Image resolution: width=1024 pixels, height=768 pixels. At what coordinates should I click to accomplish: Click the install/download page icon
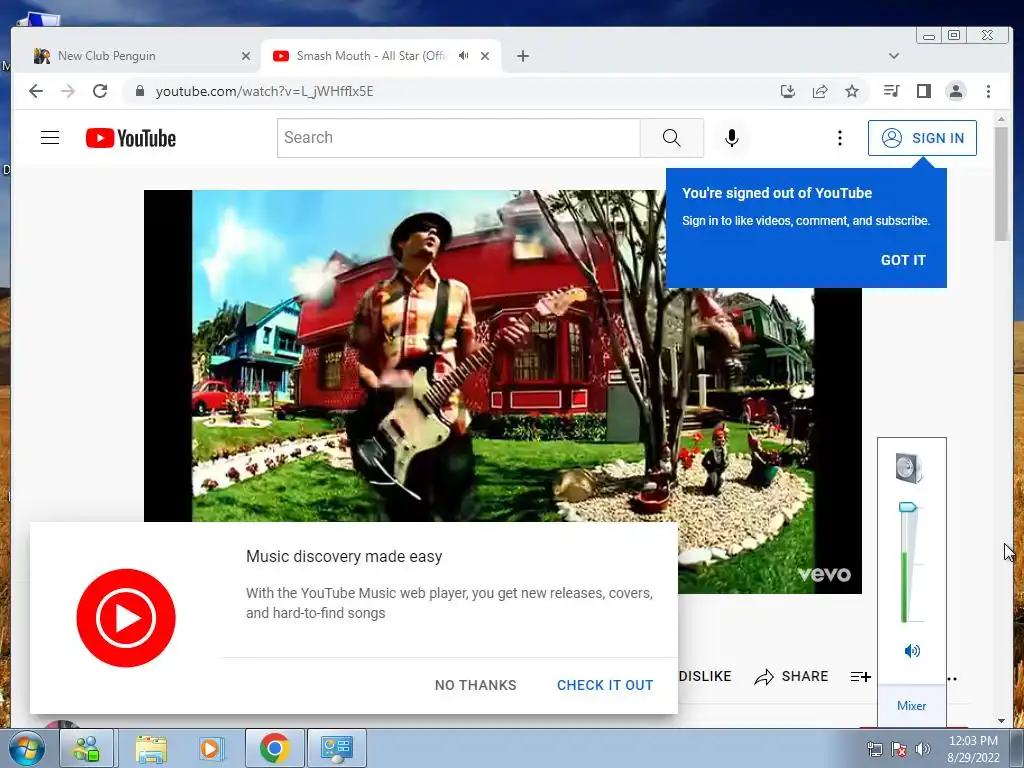pyautogui.click(x=788, y=91)
